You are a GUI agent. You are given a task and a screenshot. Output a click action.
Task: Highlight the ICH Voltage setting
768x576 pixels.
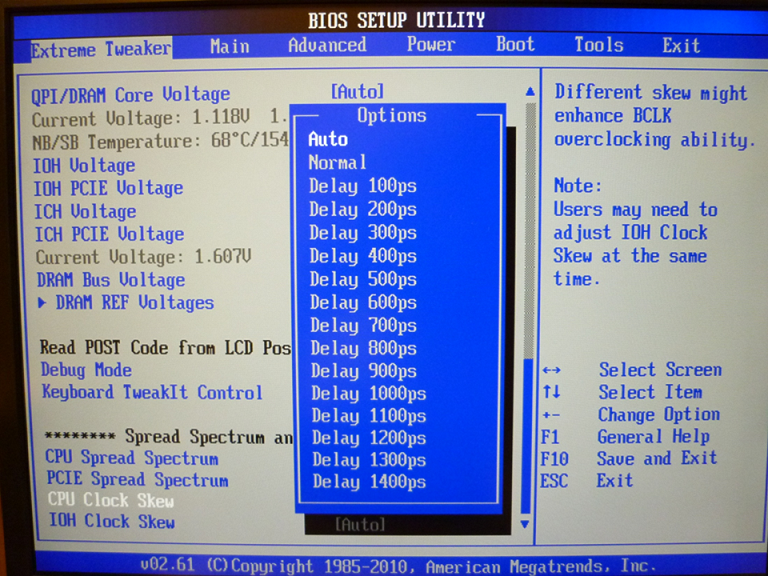85,212
